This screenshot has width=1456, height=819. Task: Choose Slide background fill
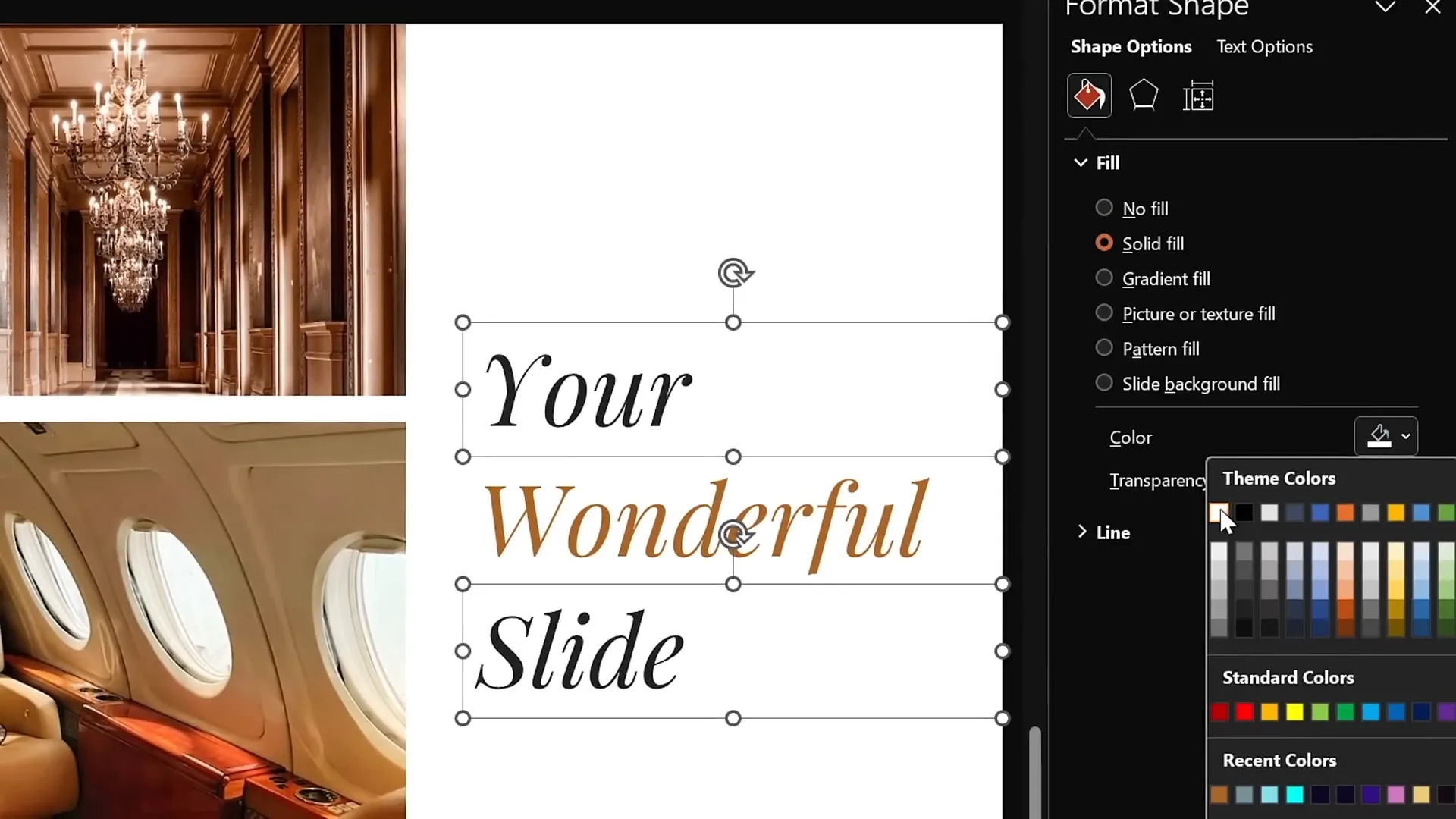[x=1104, y=382]
